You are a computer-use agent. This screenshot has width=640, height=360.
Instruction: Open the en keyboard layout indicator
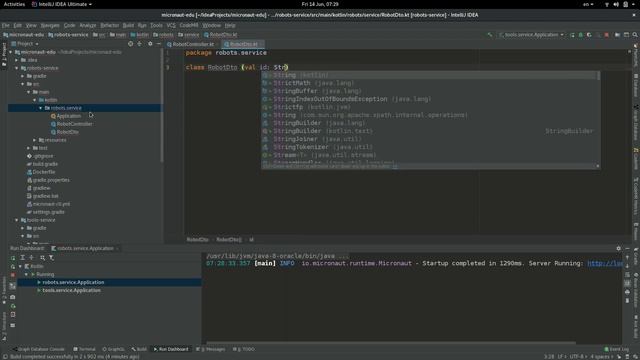[x=588, y=4]
